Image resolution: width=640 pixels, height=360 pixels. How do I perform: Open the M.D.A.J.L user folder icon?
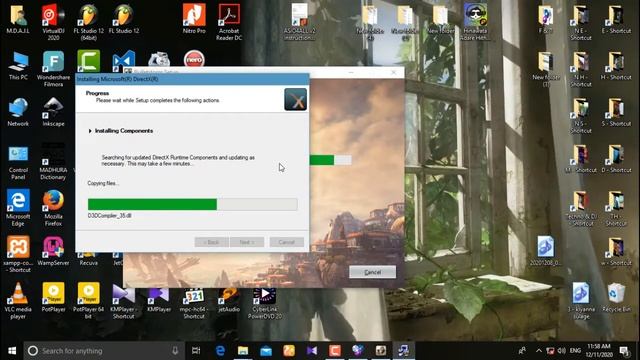point(18,20)
